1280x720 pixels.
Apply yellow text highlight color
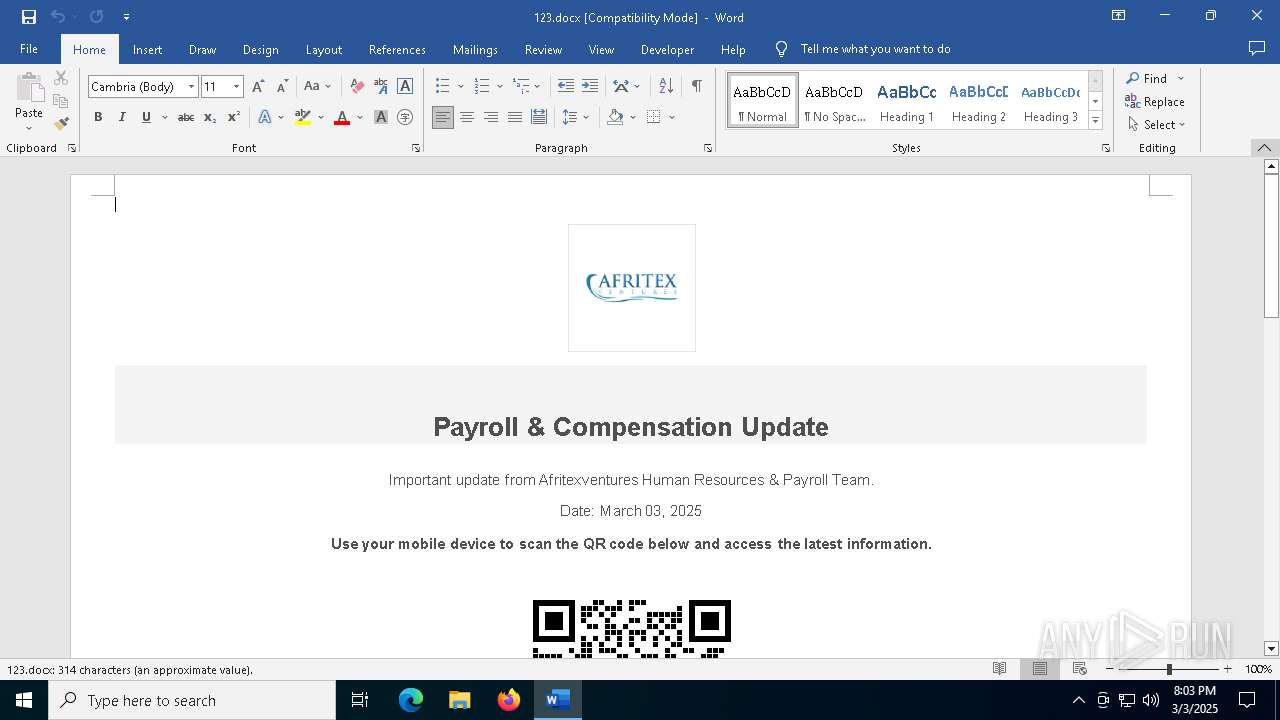303,117
